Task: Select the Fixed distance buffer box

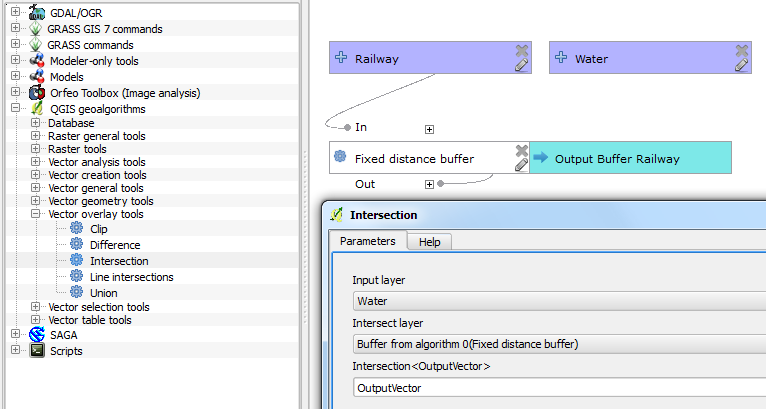Action: pyautogui.click(x=429, y=158)
